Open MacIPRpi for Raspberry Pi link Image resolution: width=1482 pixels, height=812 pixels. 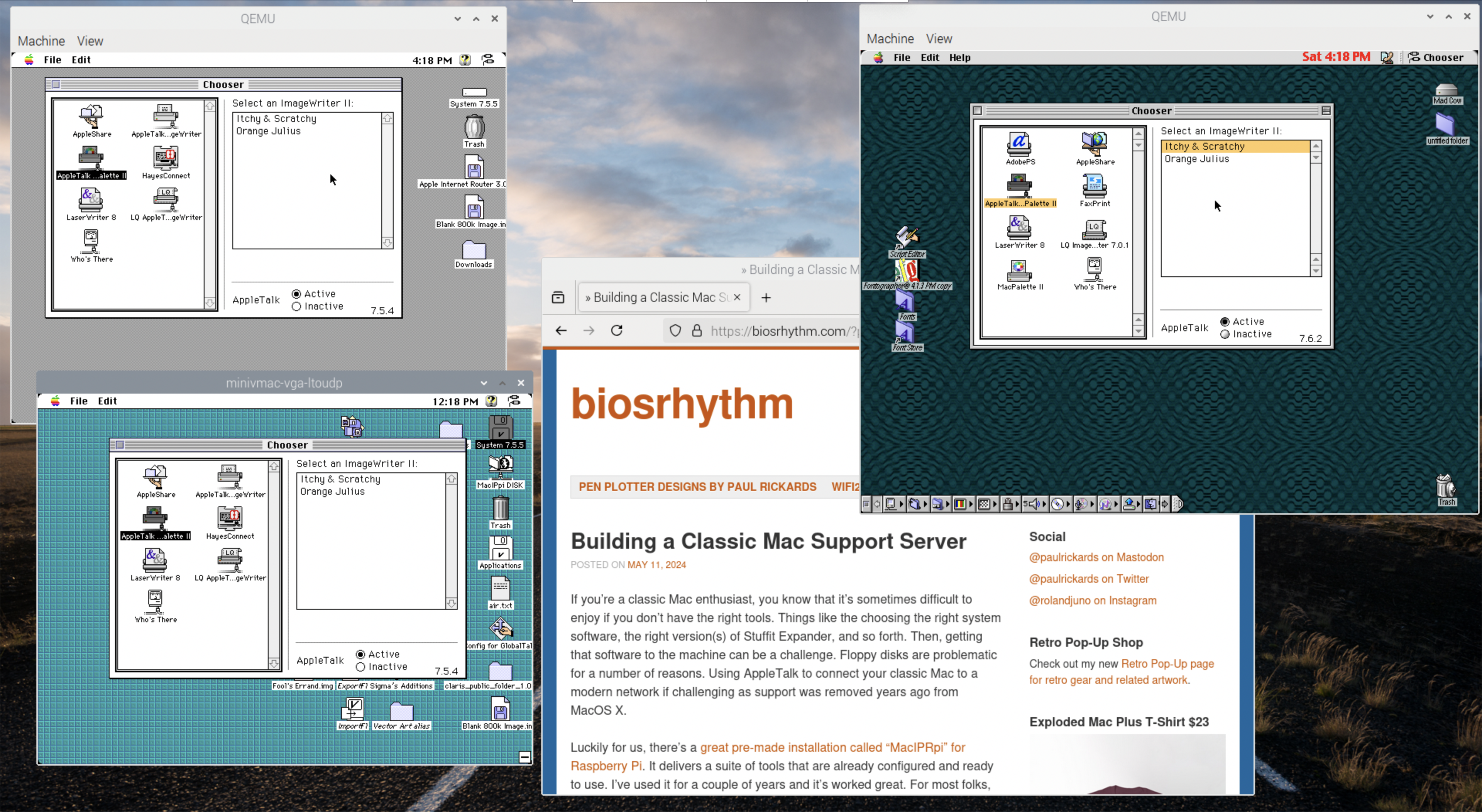tap(768, 756)
